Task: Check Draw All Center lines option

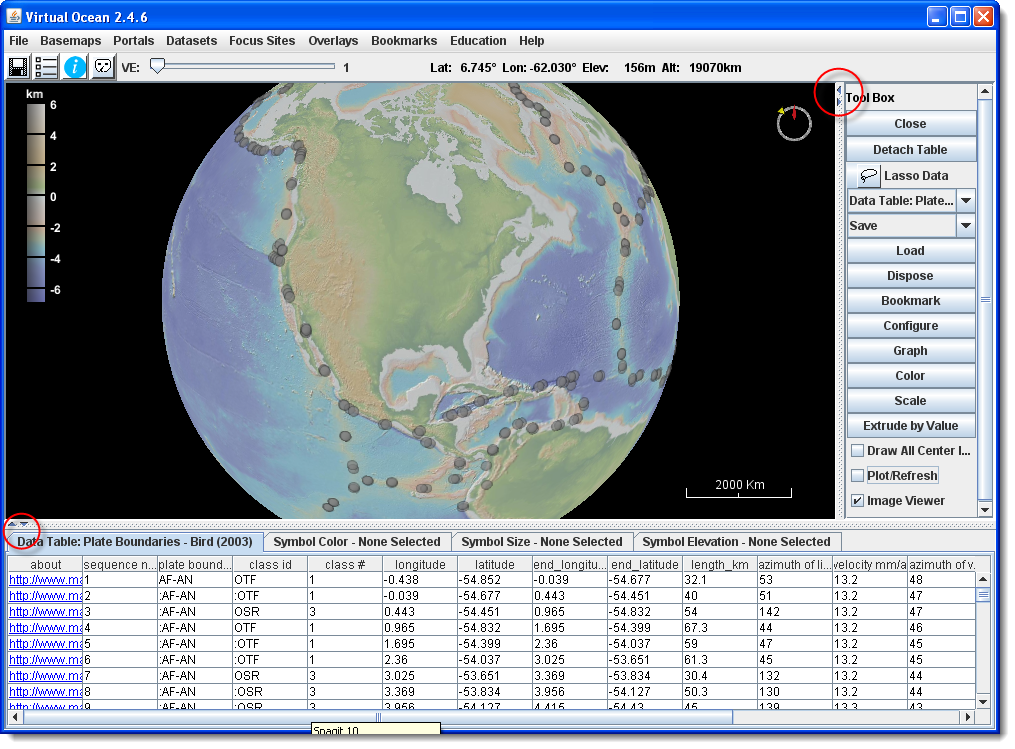Action: 856,450
